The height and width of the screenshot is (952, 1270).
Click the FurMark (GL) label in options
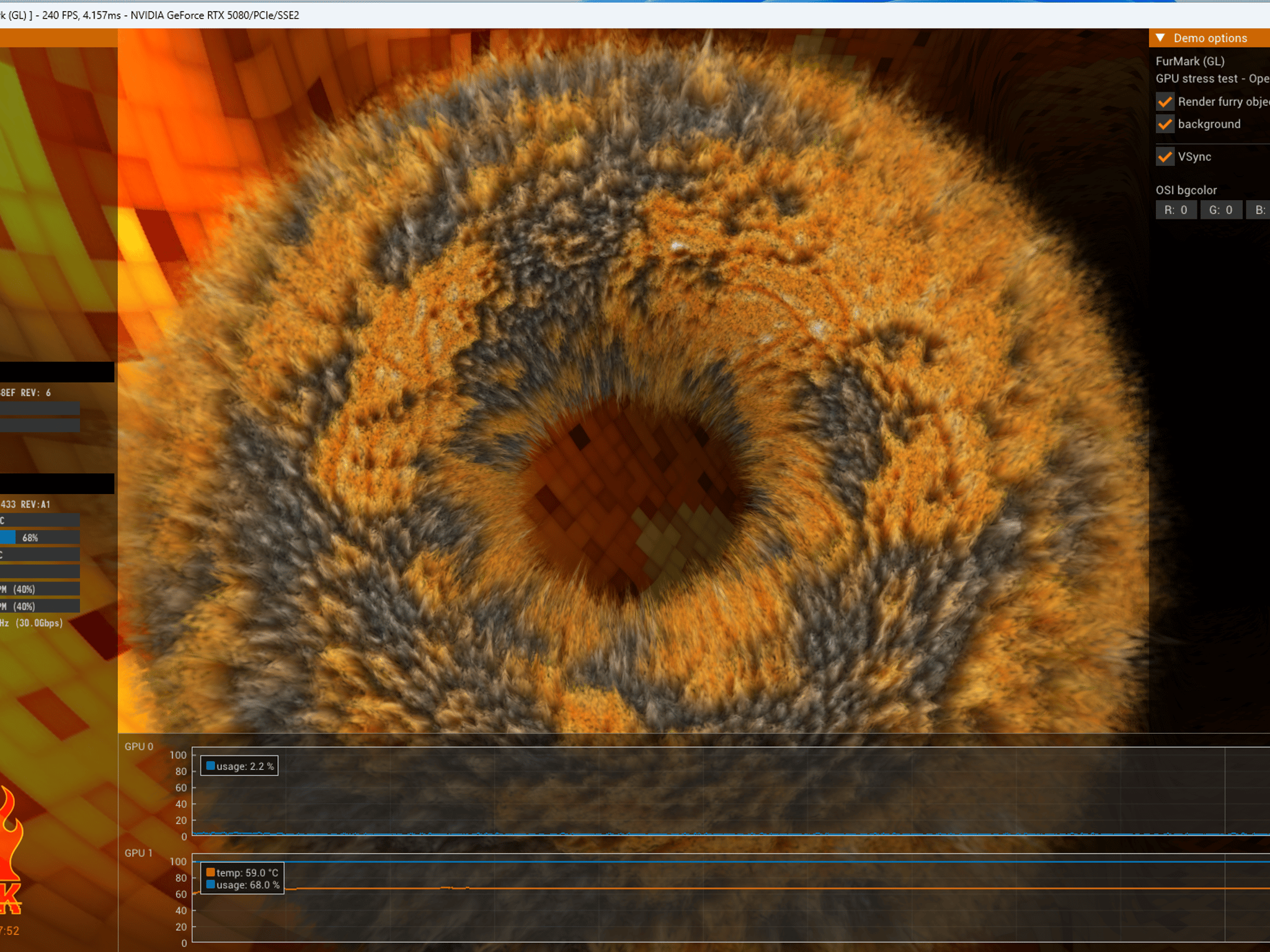click(x=1190, y=61)
